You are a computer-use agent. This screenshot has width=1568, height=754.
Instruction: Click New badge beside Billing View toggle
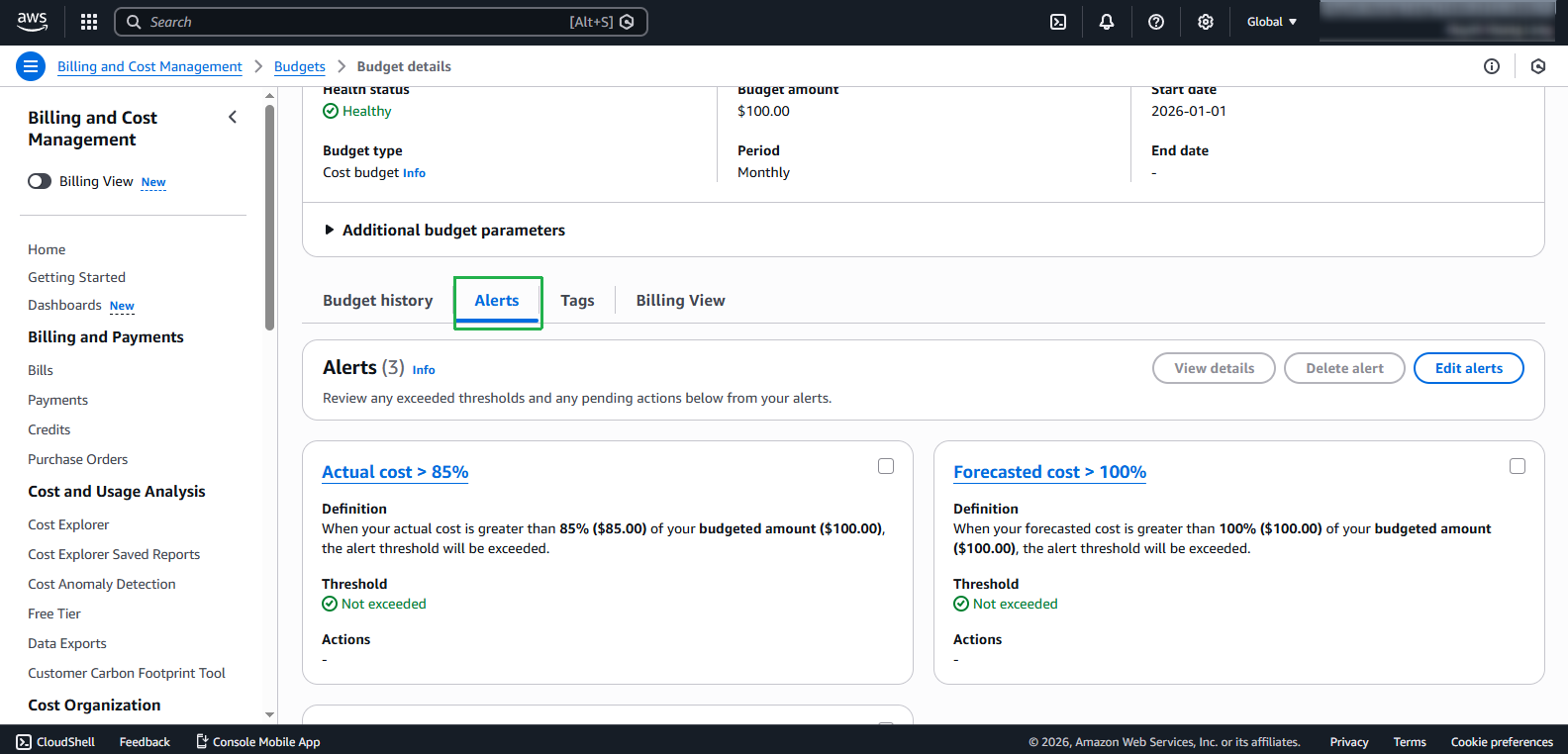153,182
